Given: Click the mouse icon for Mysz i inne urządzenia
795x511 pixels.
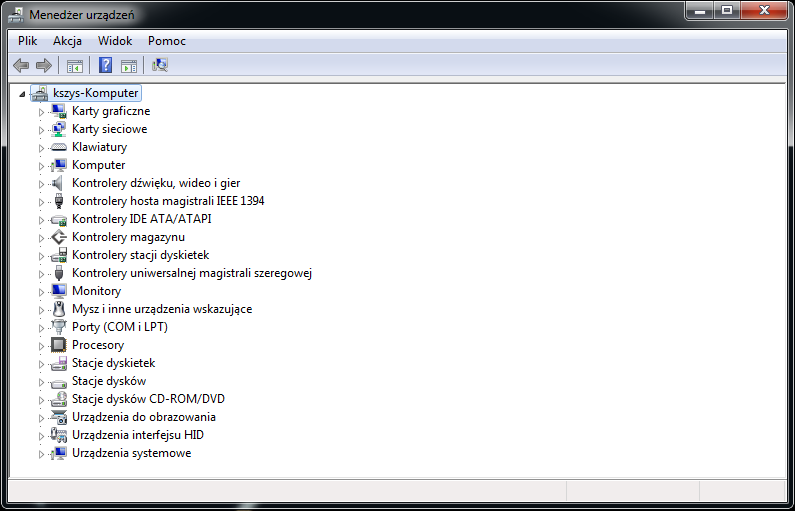Looking at the screenshot, I should coord(59,309).
